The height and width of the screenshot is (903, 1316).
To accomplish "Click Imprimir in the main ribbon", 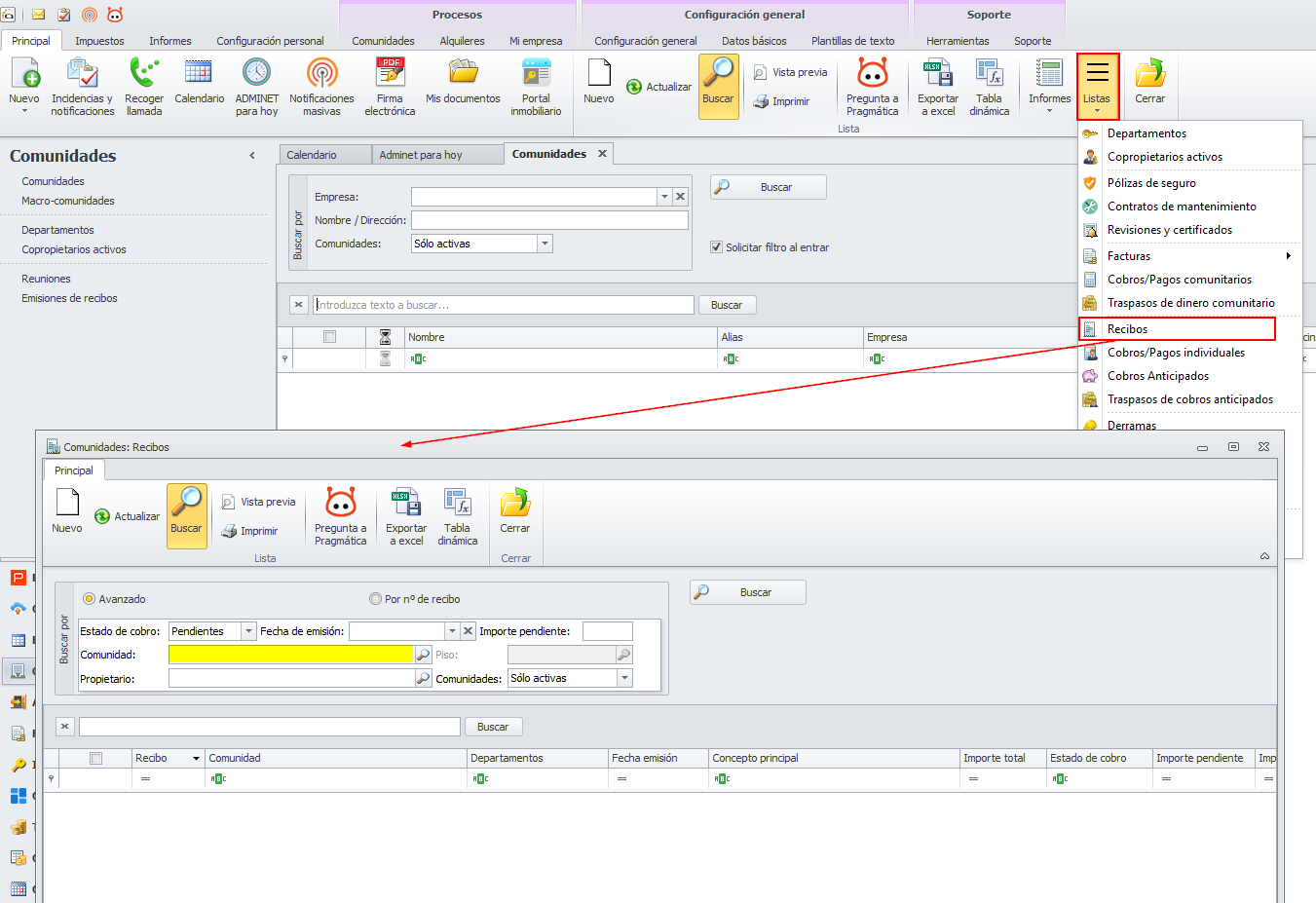I will 781,101.
